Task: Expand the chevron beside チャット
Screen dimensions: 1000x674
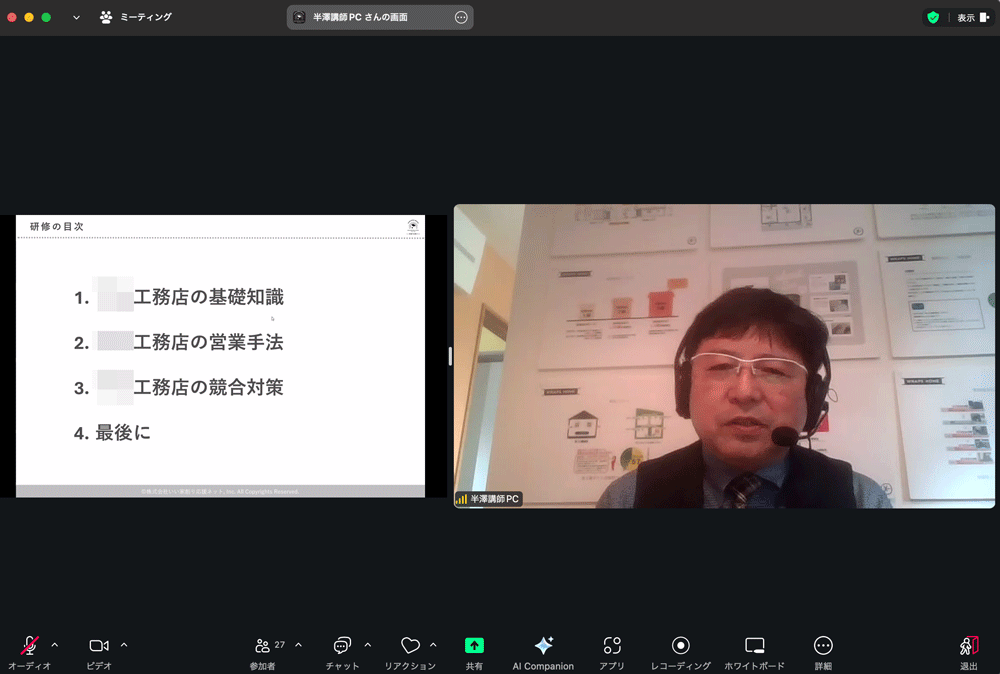Action: pos(368,645)
